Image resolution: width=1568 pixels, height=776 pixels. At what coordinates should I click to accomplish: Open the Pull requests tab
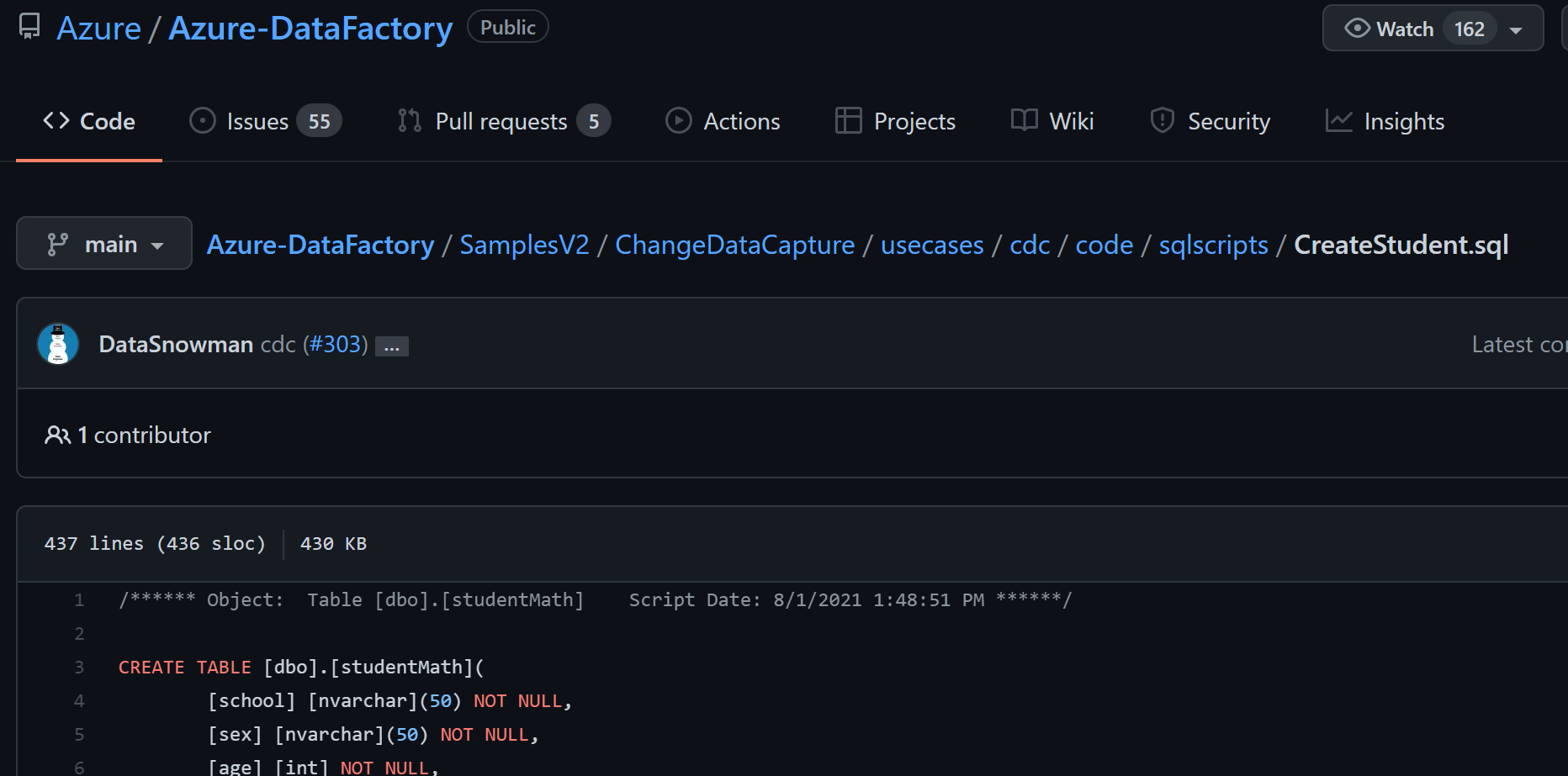tap(504, 121)
